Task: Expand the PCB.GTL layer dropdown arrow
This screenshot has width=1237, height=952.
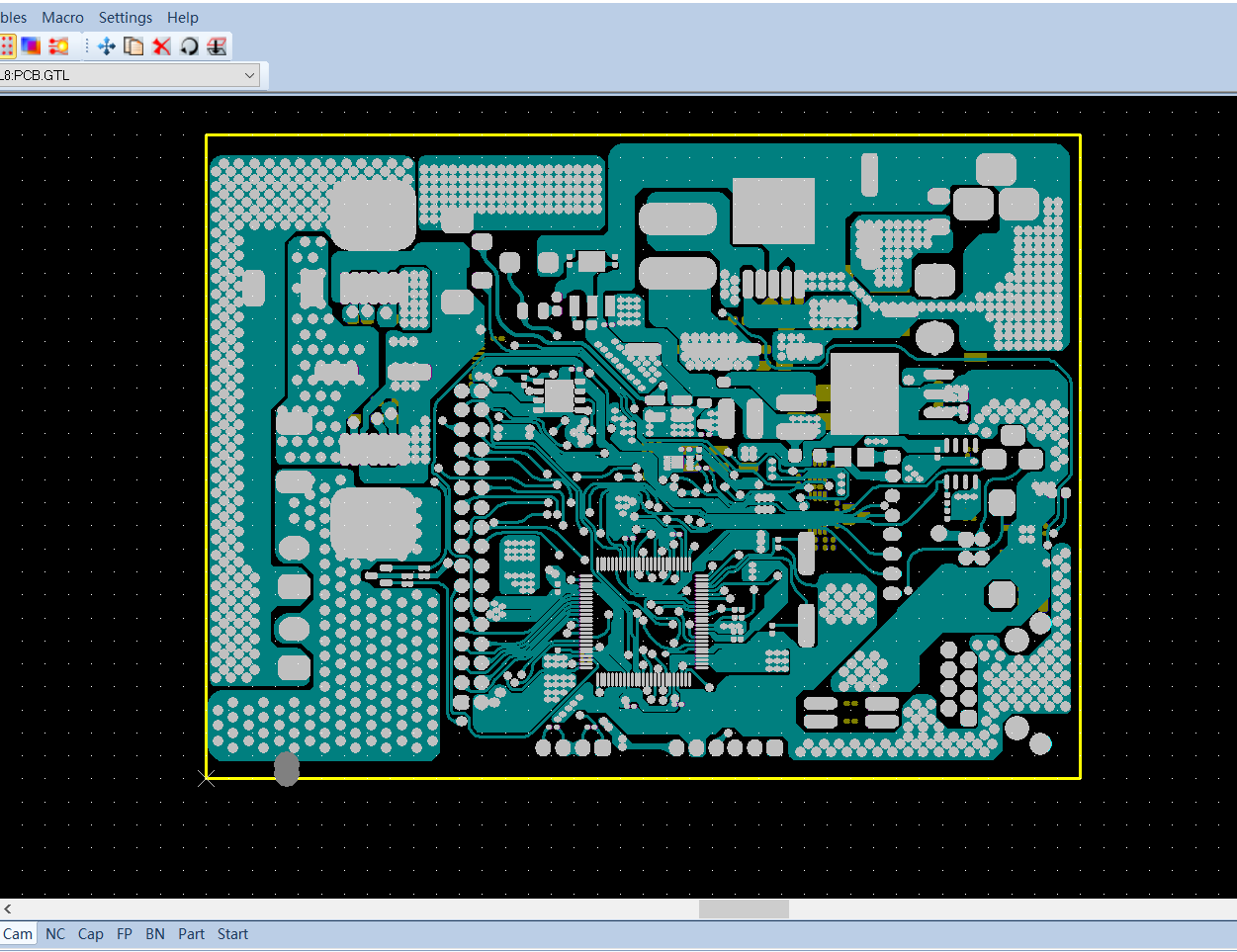Action: [x=249, y=75]
